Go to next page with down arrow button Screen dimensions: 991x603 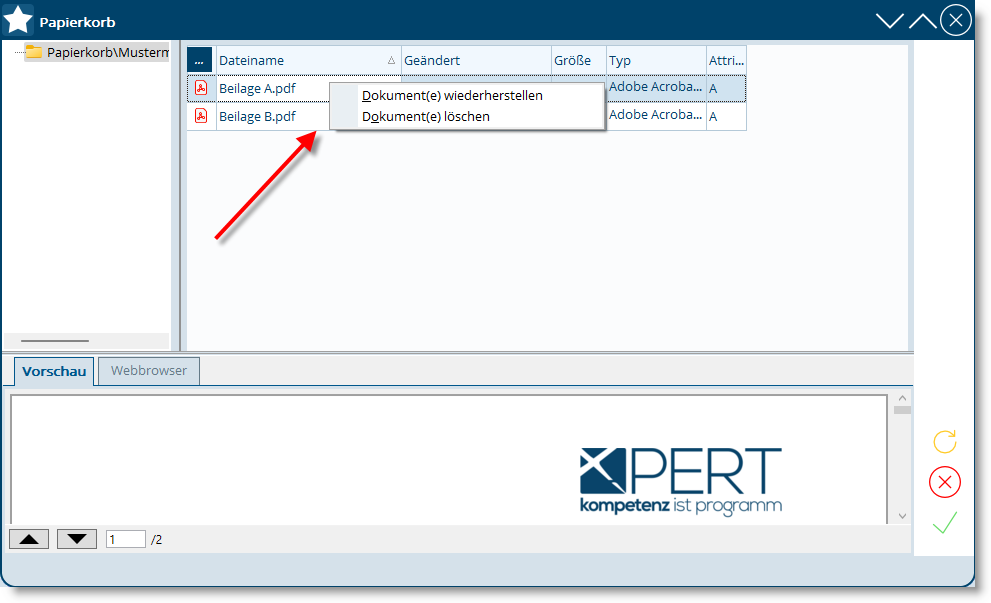click(x=77, y=539)
